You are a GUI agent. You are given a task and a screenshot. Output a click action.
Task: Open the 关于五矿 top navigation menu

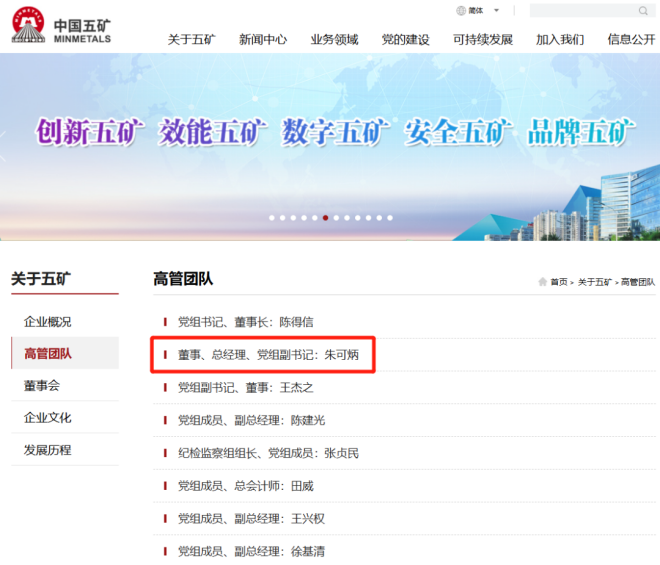click(191, 40)
